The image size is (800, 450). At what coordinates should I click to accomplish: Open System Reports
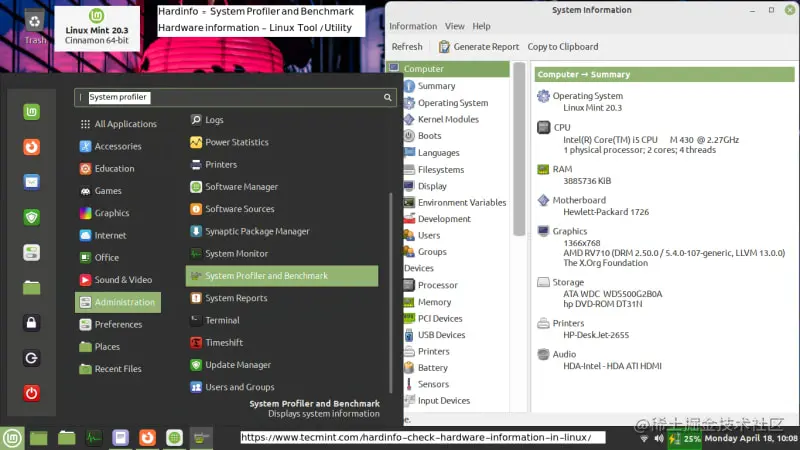coord(228,298)
